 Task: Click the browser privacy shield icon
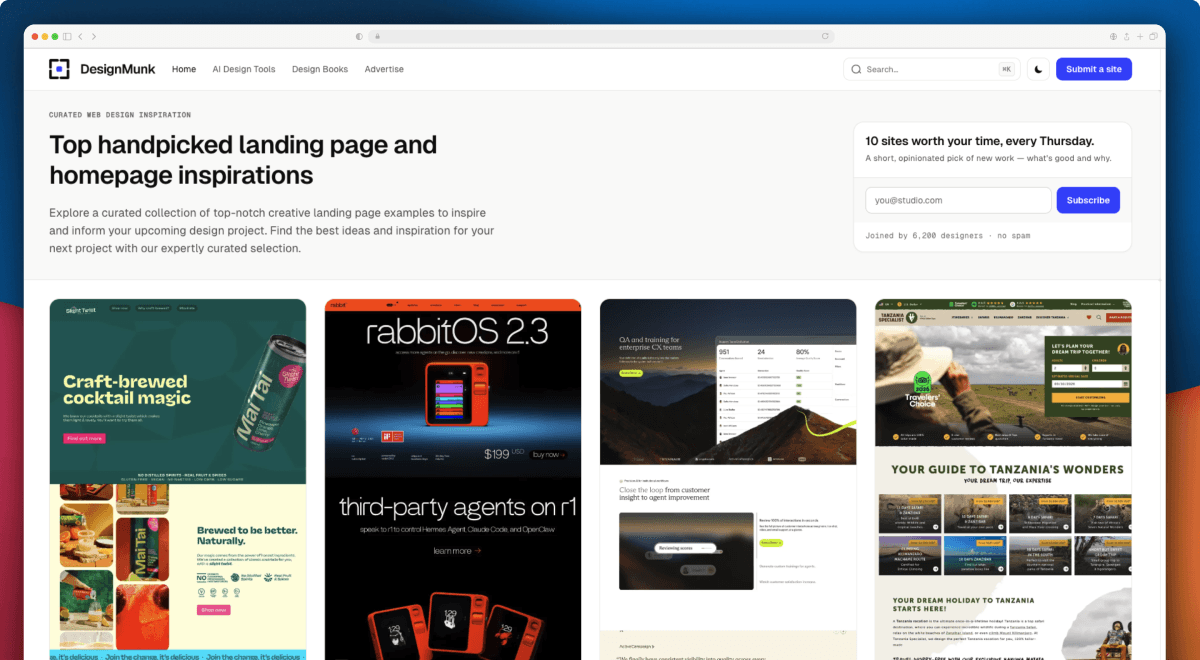click(359, 36)
